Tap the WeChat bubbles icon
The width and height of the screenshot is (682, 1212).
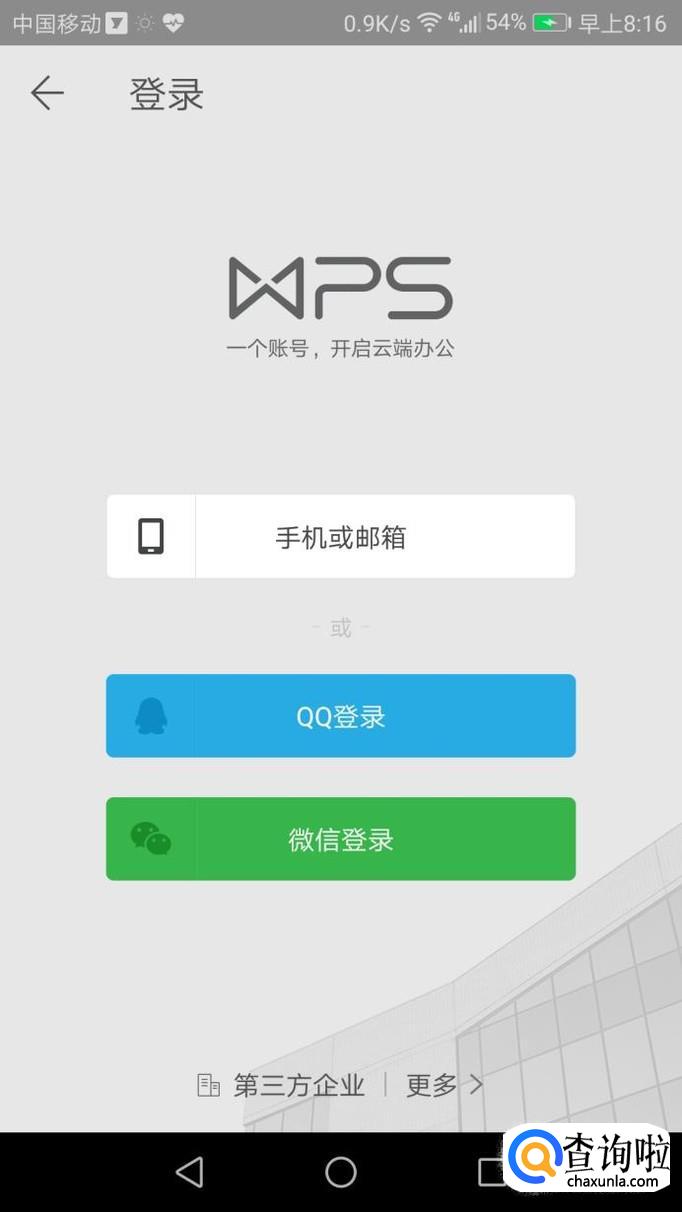151,839
